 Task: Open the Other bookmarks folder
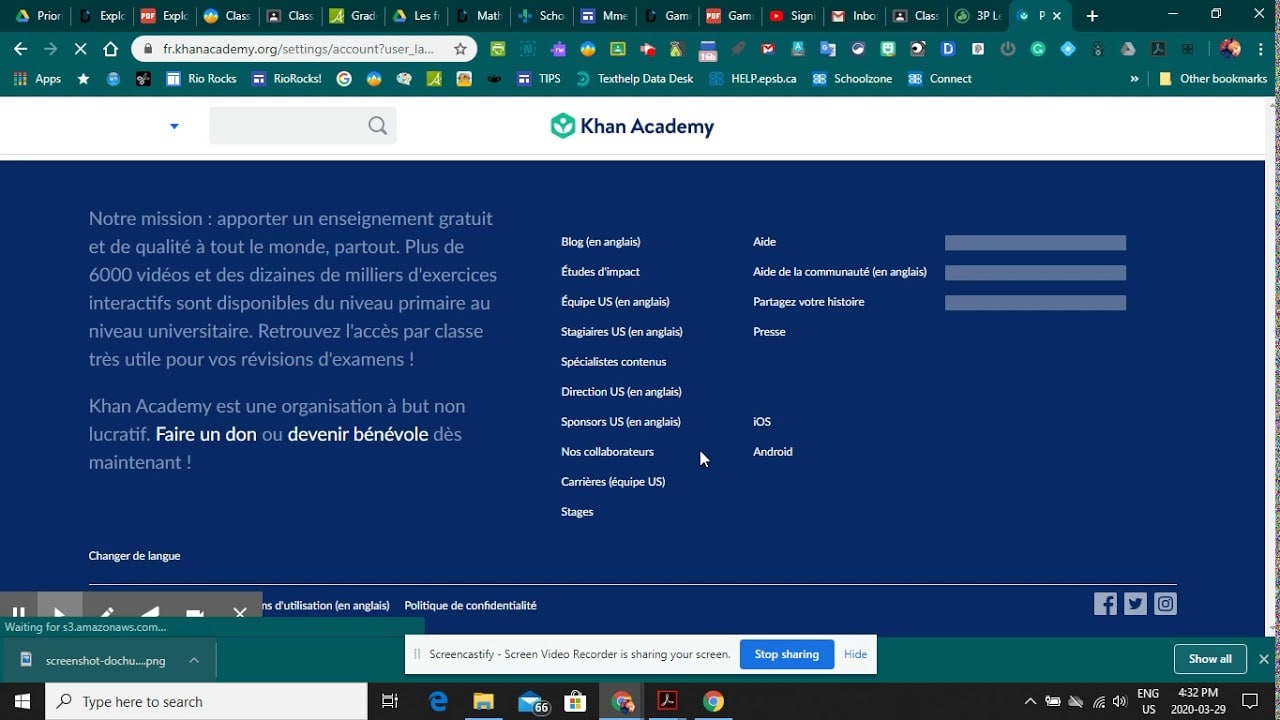[1212, 78]
